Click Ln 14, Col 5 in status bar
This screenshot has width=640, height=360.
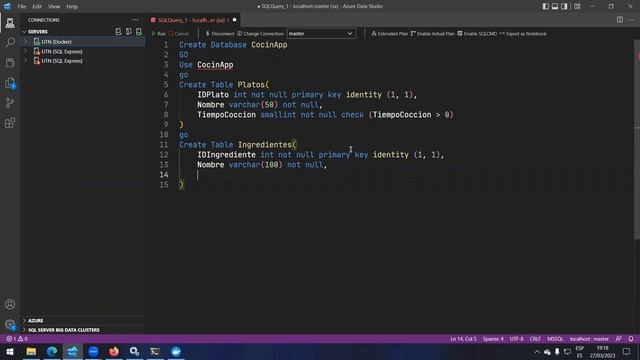click(x=463, y=339)
